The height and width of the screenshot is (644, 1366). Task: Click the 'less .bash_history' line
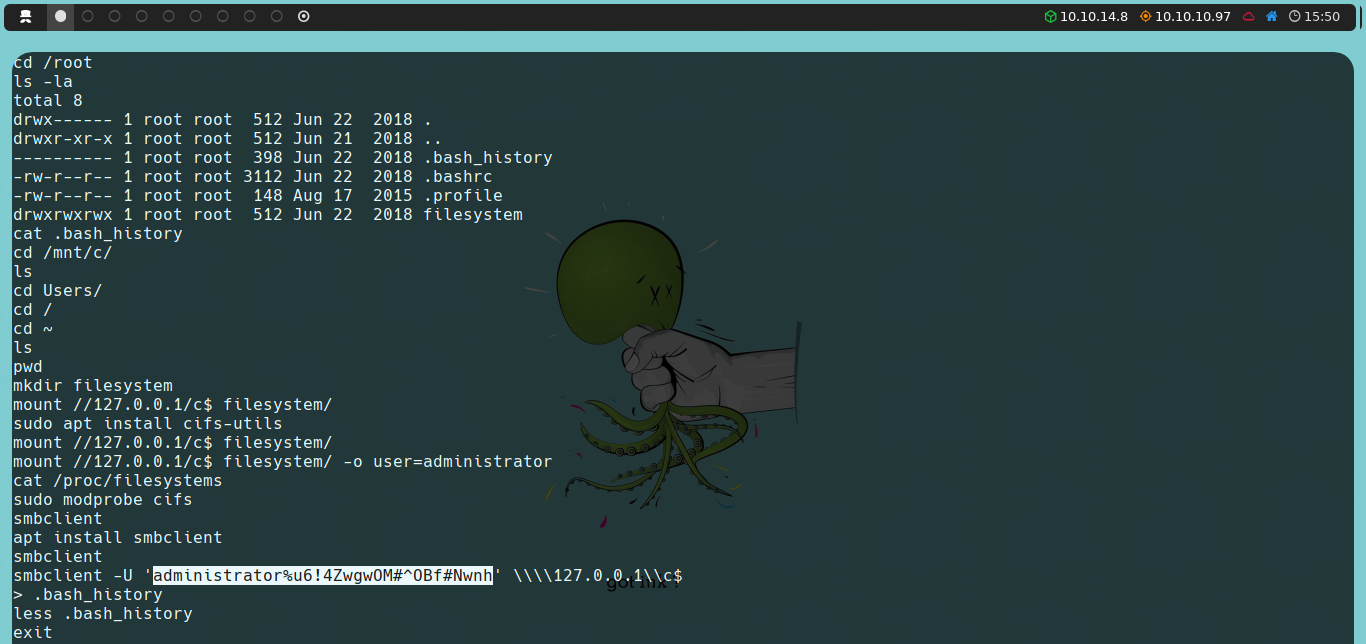pyautogui.click(x=103, y=614)
